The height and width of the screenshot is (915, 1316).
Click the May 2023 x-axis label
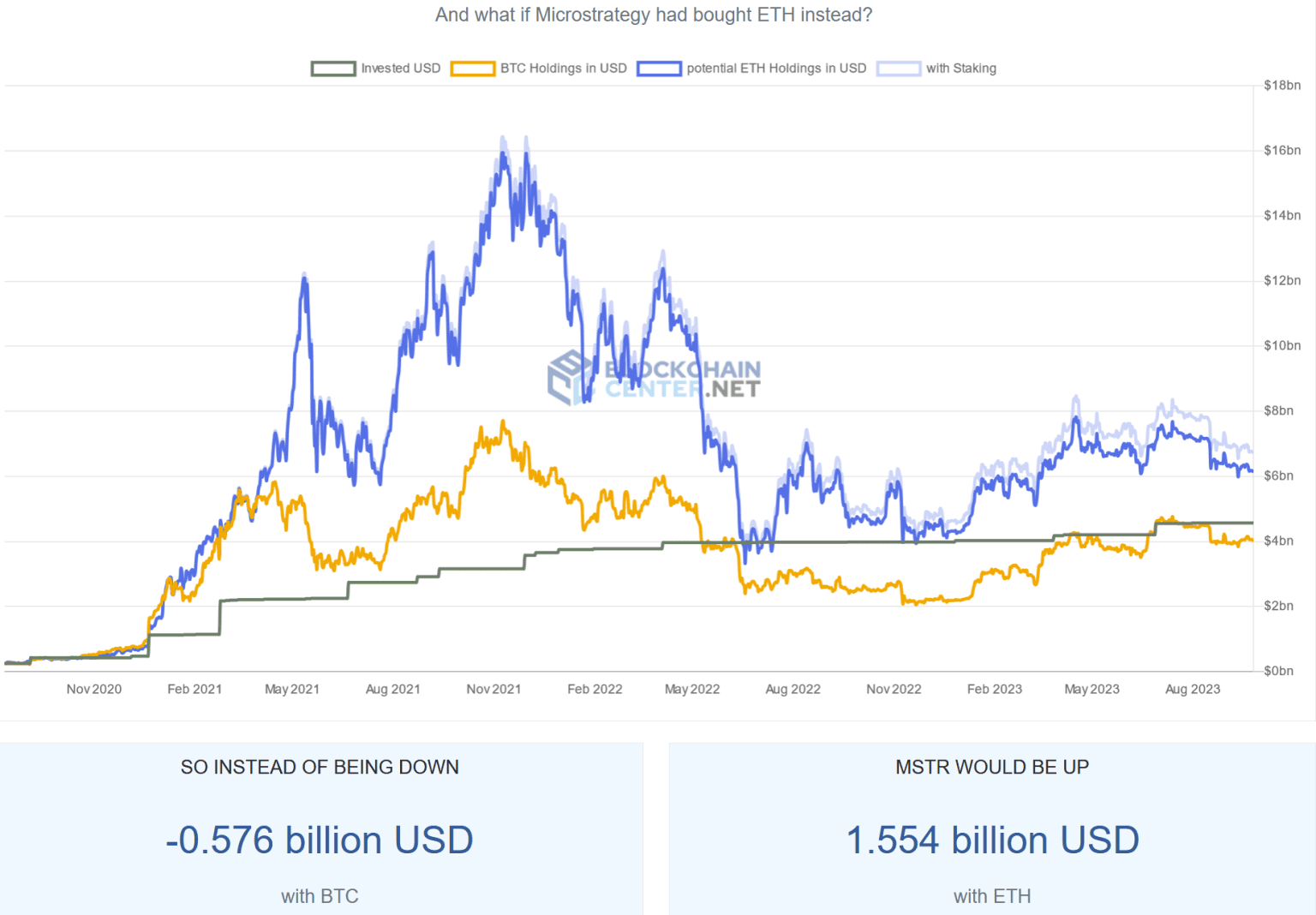tap(1092, 690)
